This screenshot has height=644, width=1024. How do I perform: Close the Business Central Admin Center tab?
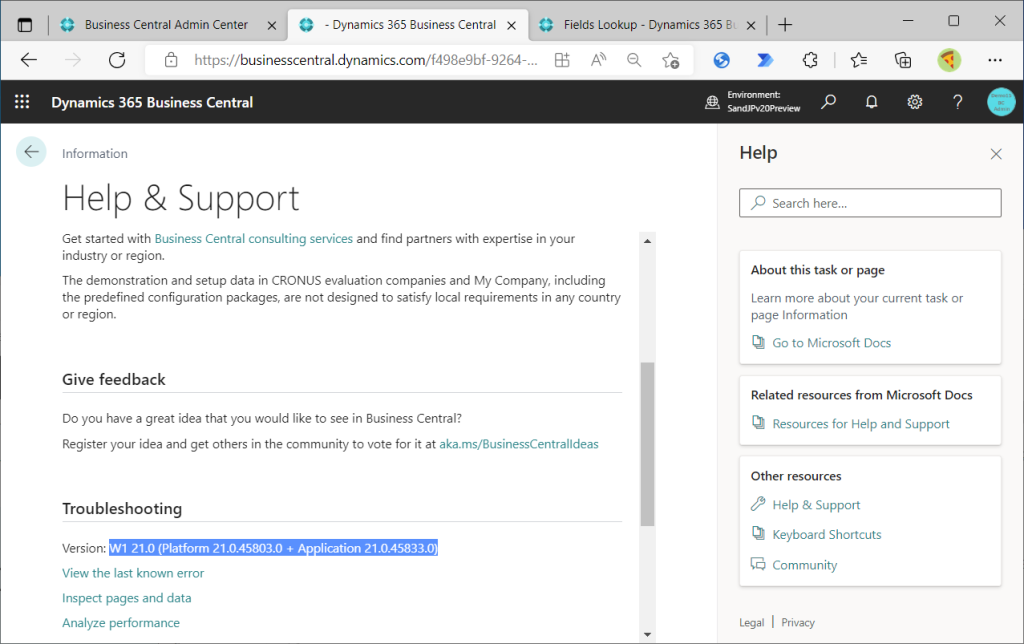272,25
